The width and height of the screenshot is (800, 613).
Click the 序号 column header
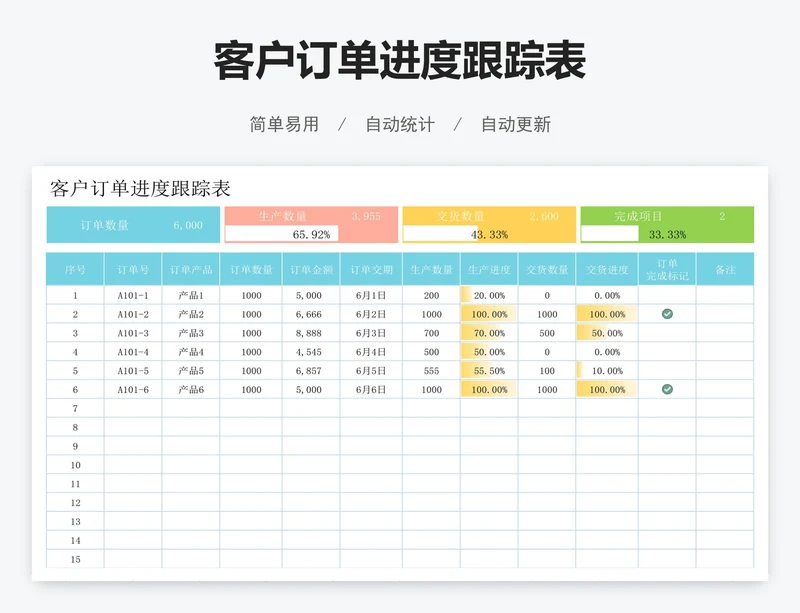75,269
